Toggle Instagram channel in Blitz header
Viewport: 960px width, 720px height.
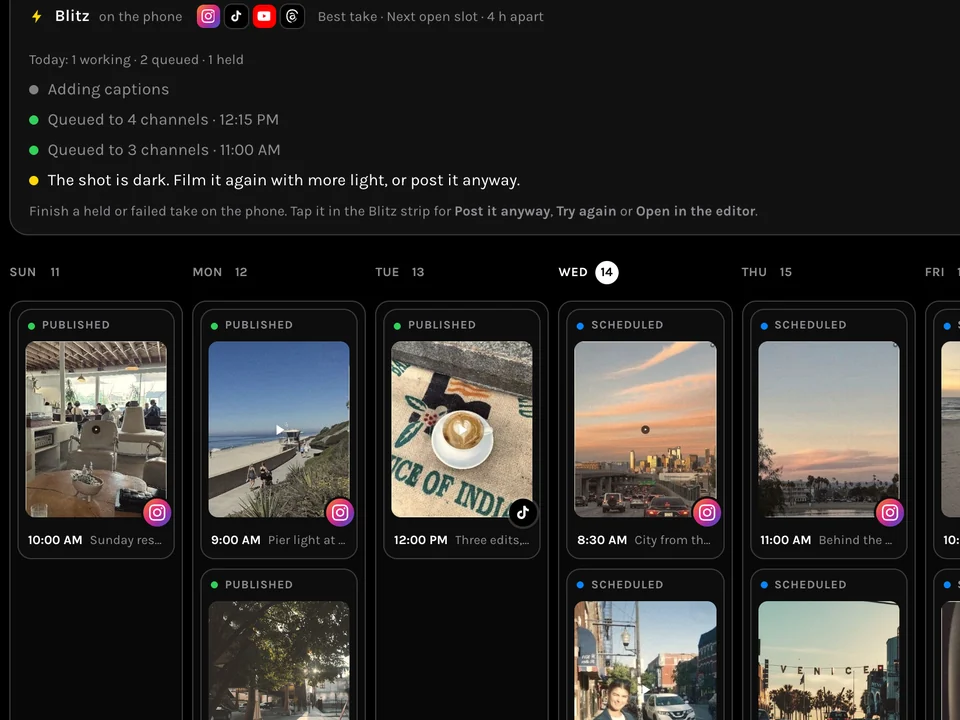(x=208, y=17)
